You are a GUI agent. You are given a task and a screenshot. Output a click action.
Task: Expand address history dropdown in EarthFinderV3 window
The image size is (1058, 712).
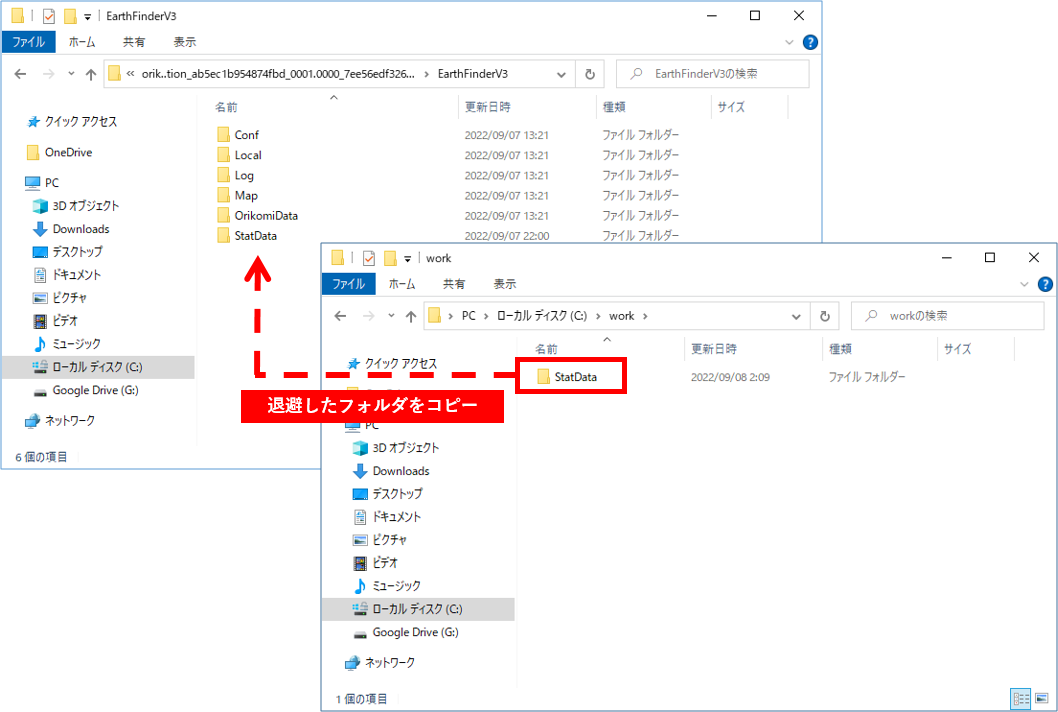click(562, 74)
